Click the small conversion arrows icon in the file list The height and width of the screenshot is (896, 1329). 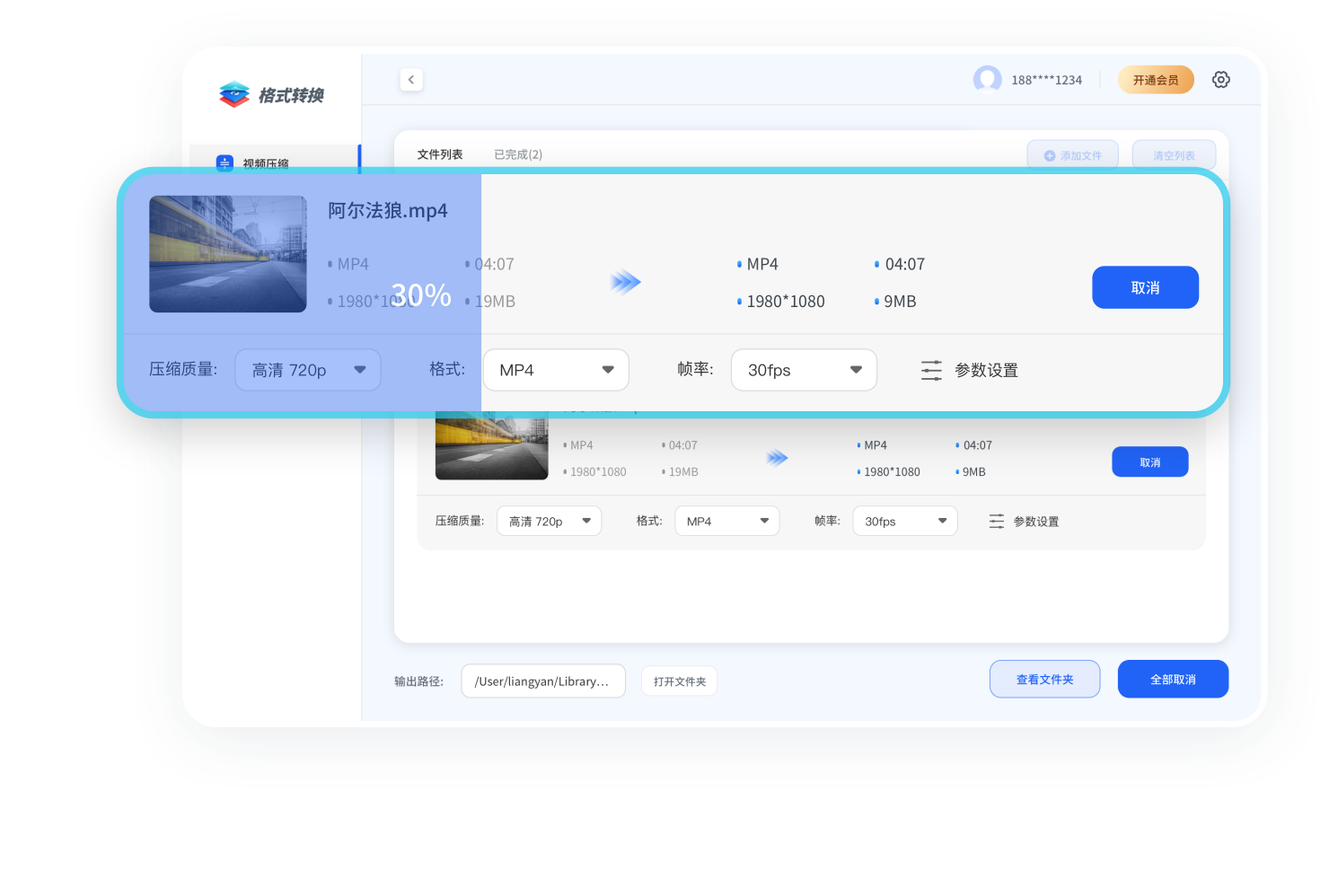pyautogui.click(x=778, y=458)
